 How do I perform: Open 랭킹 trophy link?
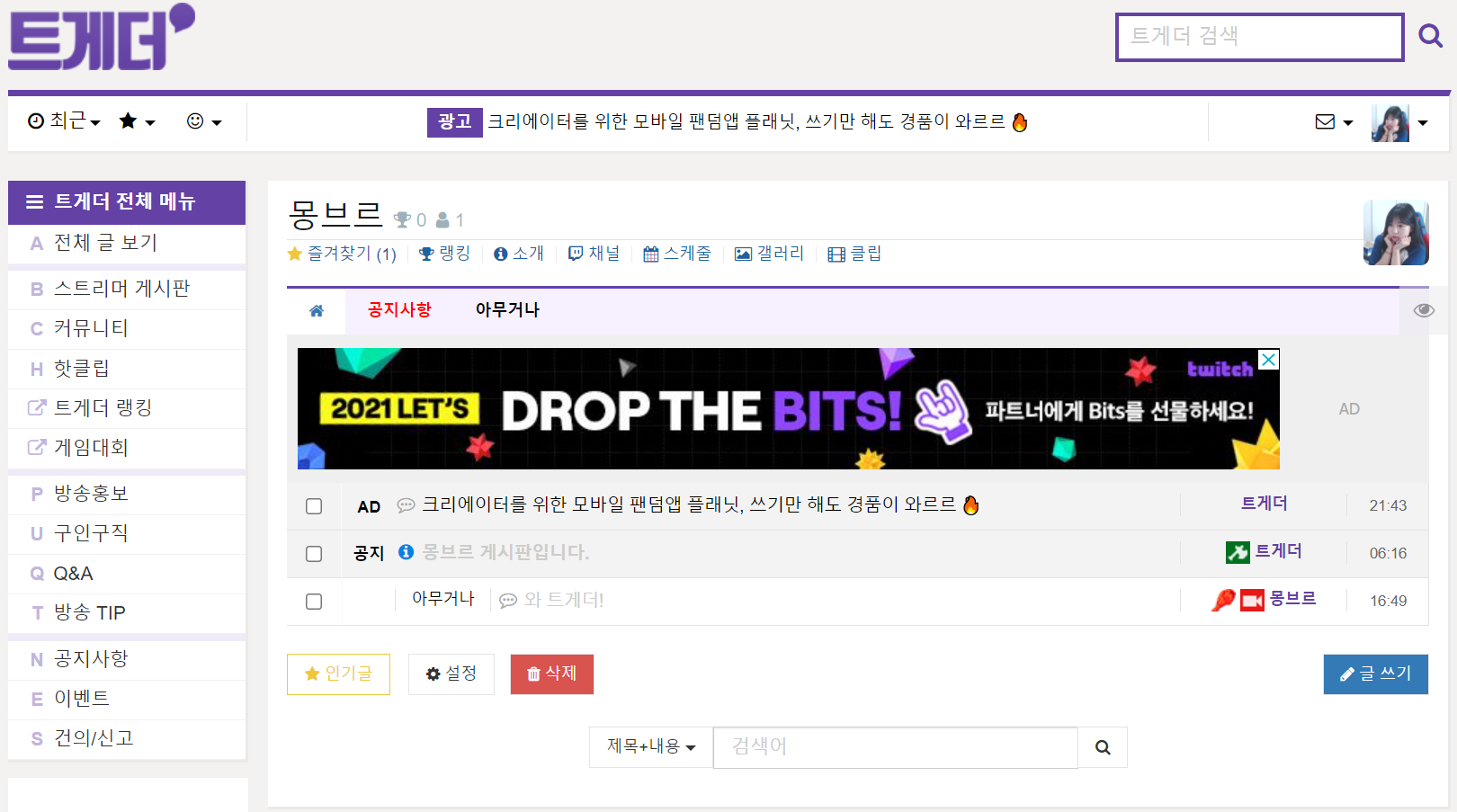[x=445, y=254]
